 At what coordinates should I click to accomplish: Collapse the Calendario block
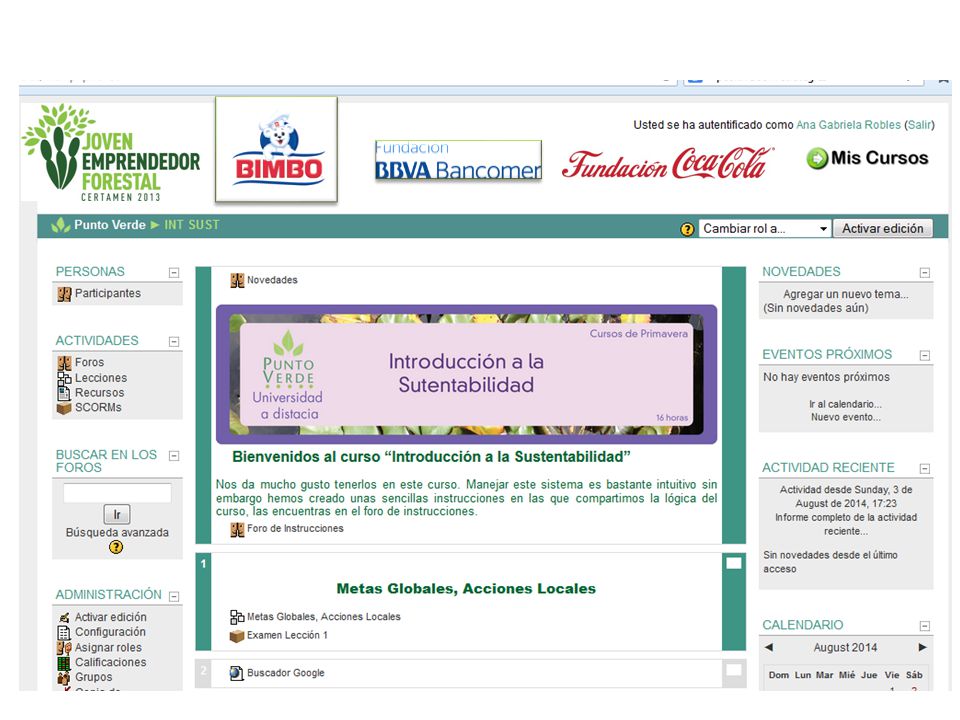tap(924, 626)
